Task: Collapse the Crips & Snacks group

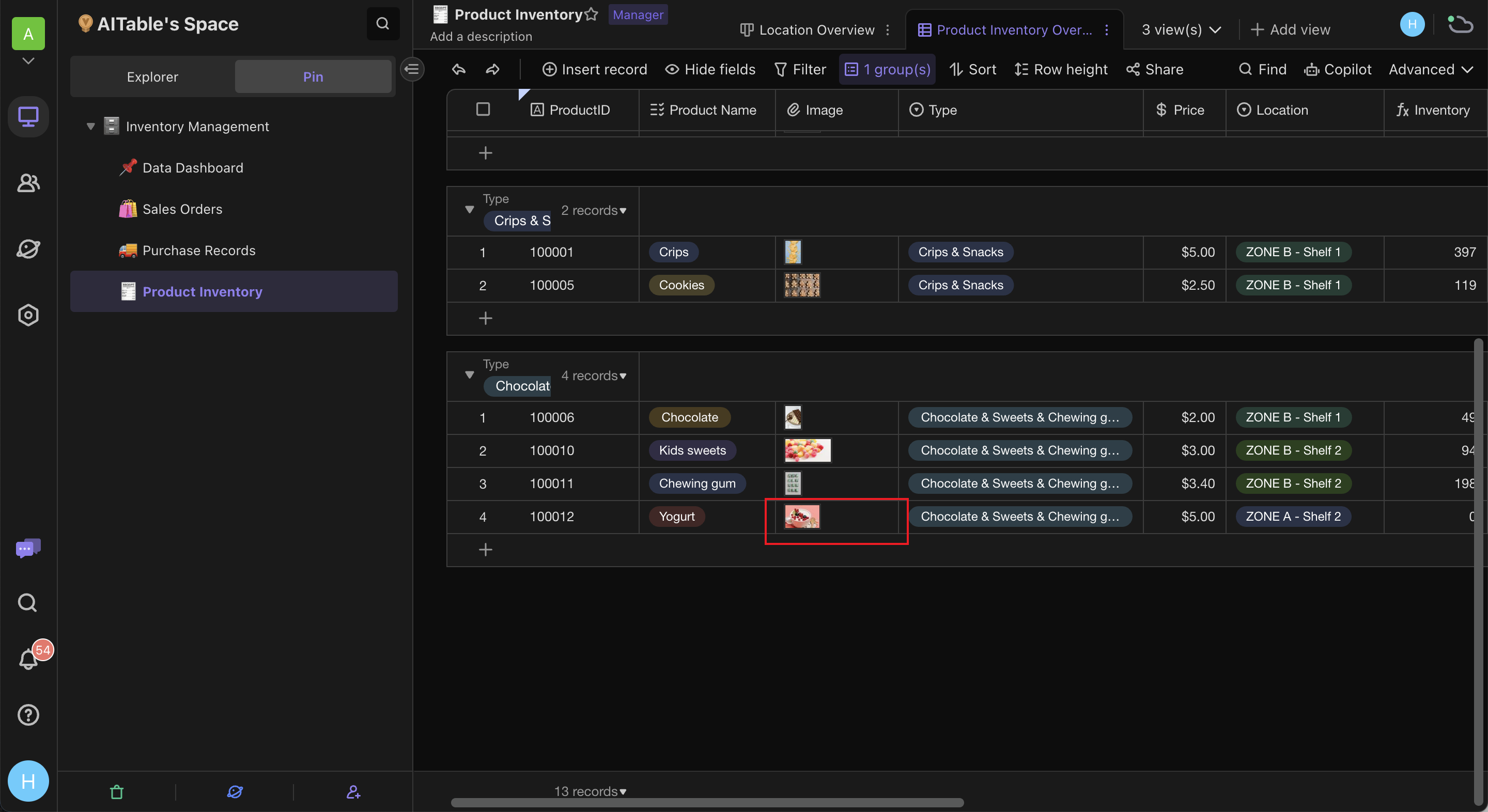Action: [x=470, y=210]
